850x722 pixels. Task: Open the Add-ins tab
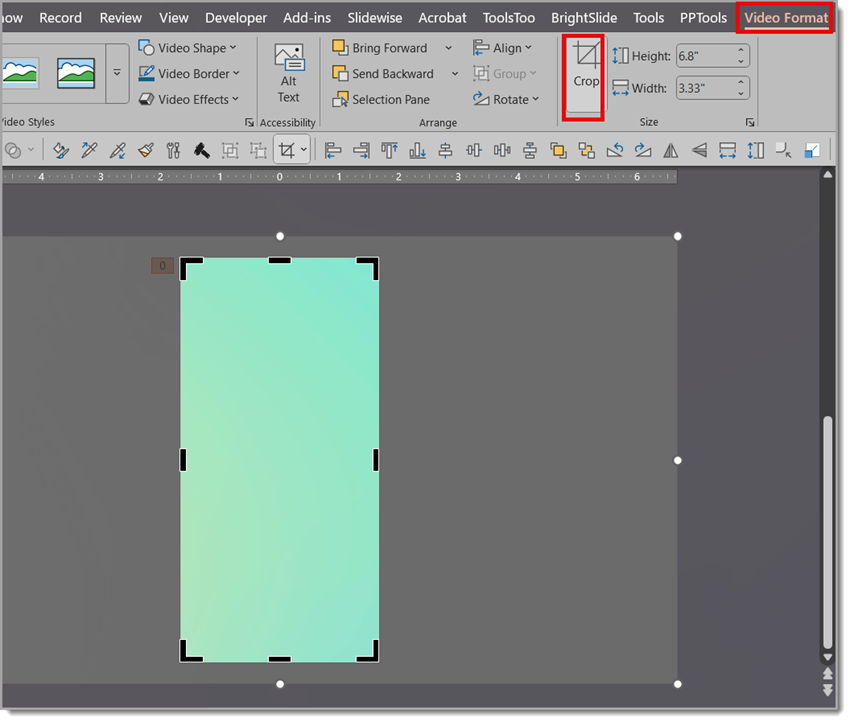pos(307,18)
